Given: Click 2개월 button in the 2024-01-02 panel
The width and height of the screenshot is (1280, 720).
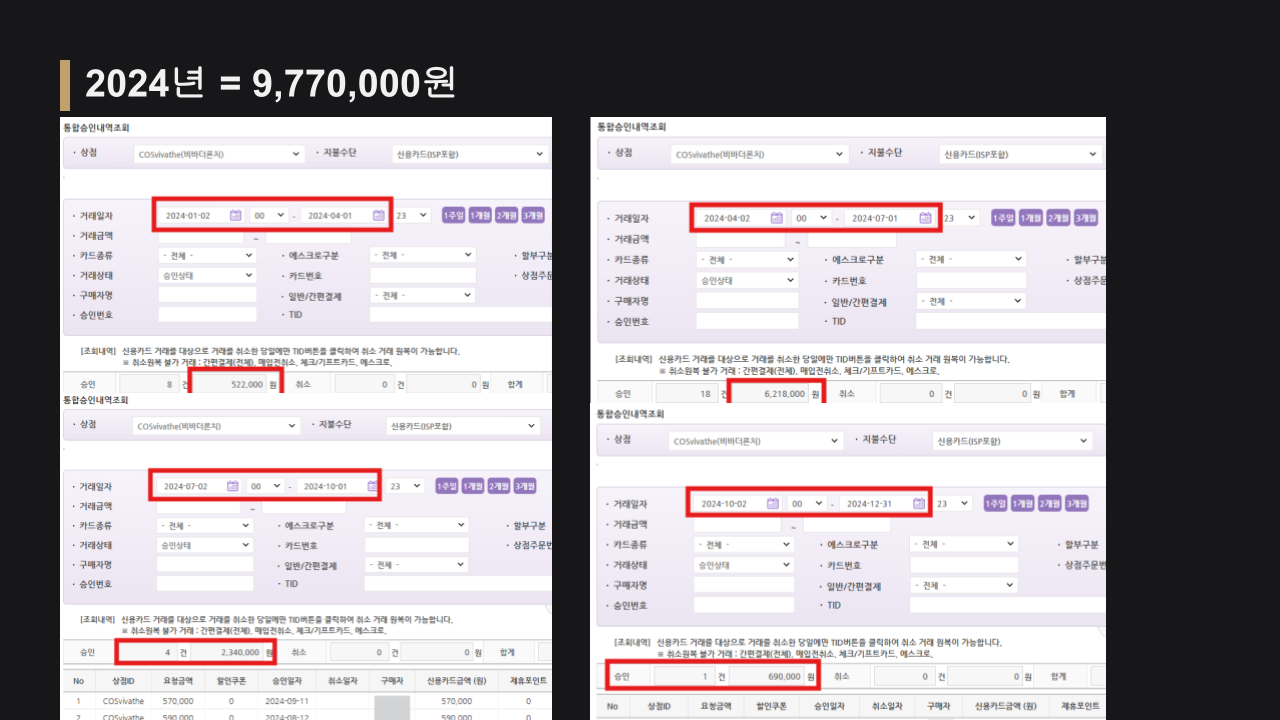Looking at the screenshot, I should [506, 215].
